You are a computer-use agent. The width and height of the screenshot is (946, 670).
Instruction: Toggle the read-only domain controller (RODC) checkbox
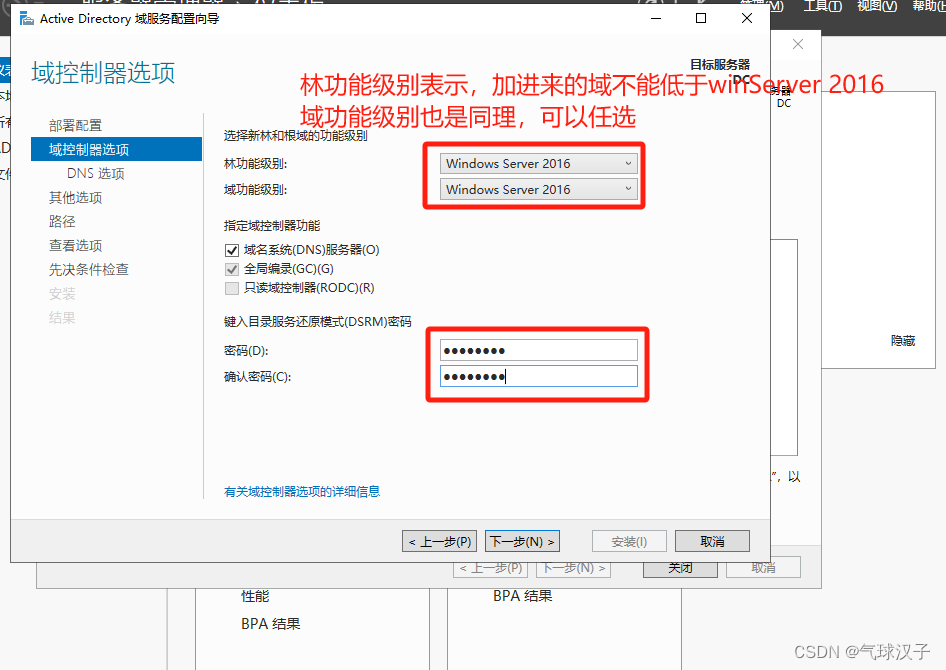pyautogui.click(x=232, y=288)
